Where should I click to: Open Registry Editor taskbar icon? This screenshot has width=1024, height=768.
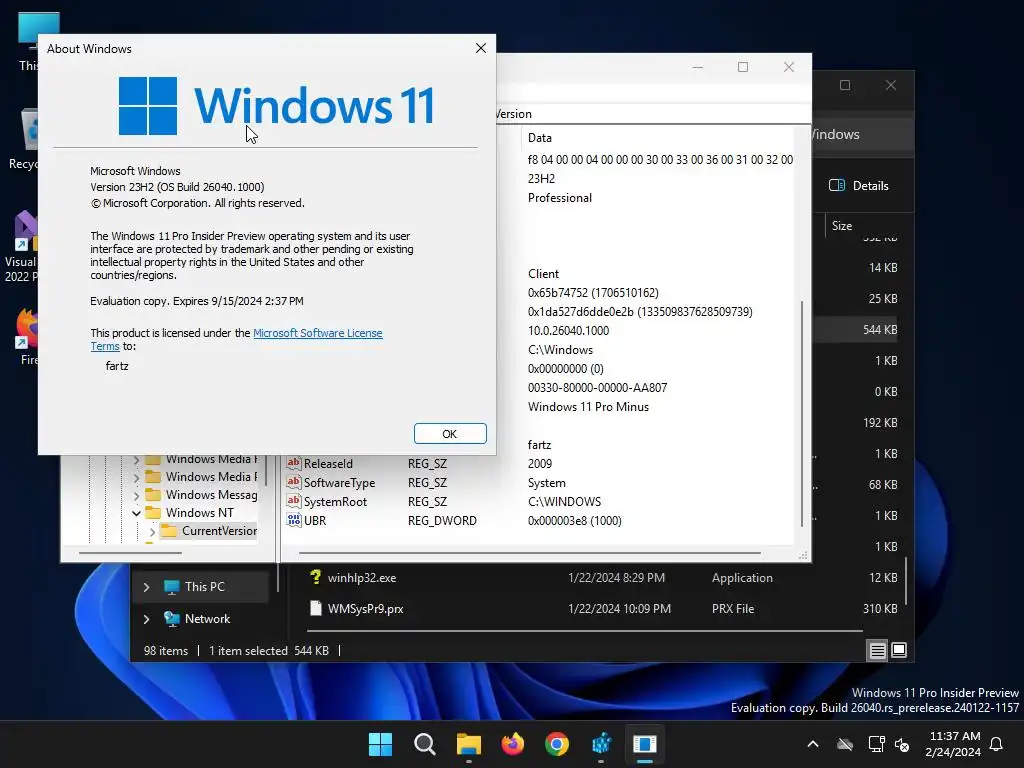[601, 744]
